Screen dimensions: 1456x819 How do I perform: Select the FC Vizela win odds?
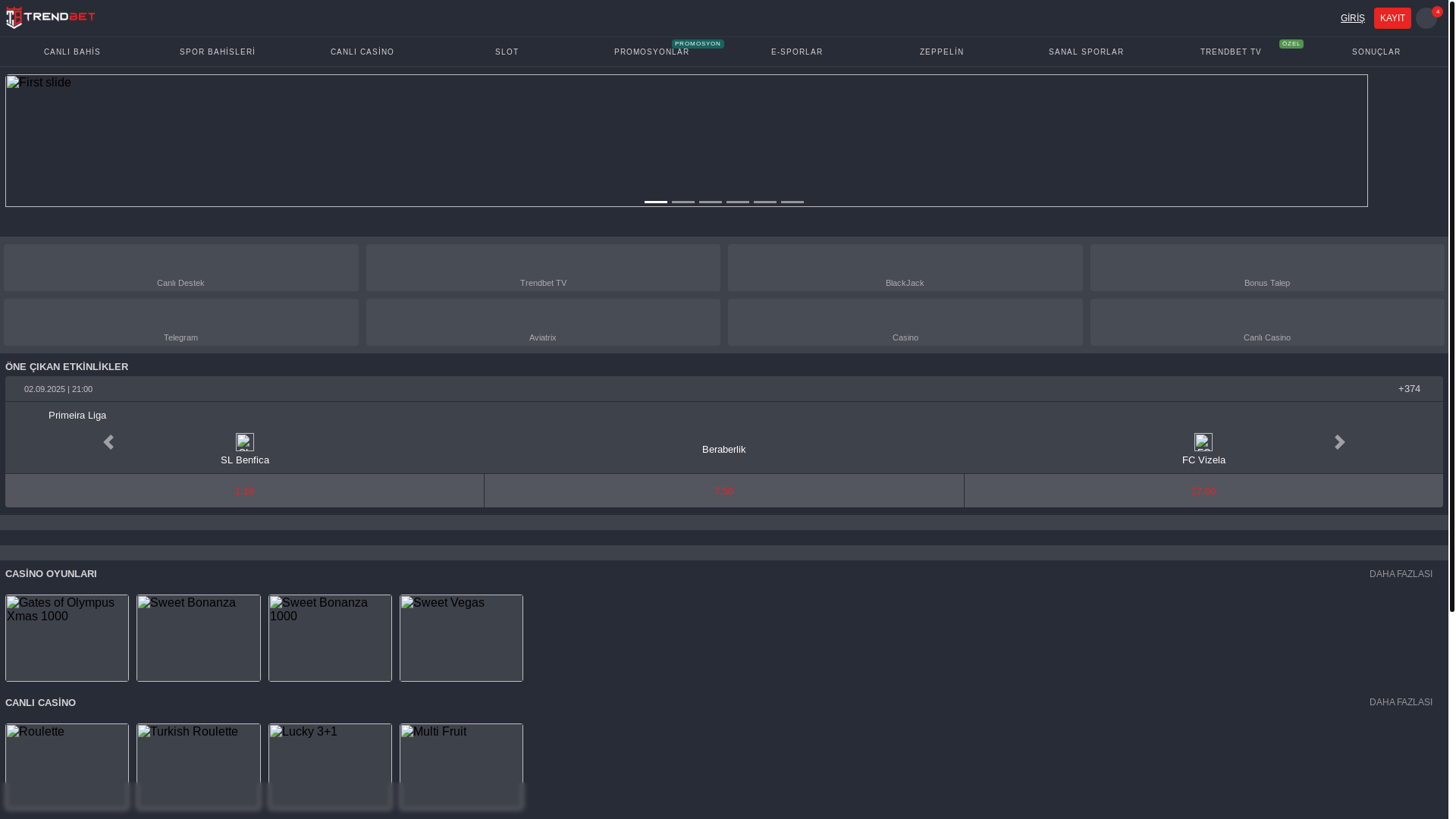click(x=1203, y=491)
